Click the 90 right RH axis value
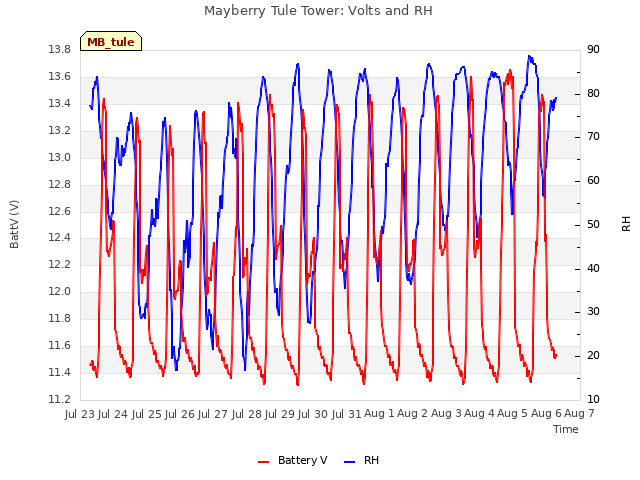640x480 pixels. click(593, 50)
